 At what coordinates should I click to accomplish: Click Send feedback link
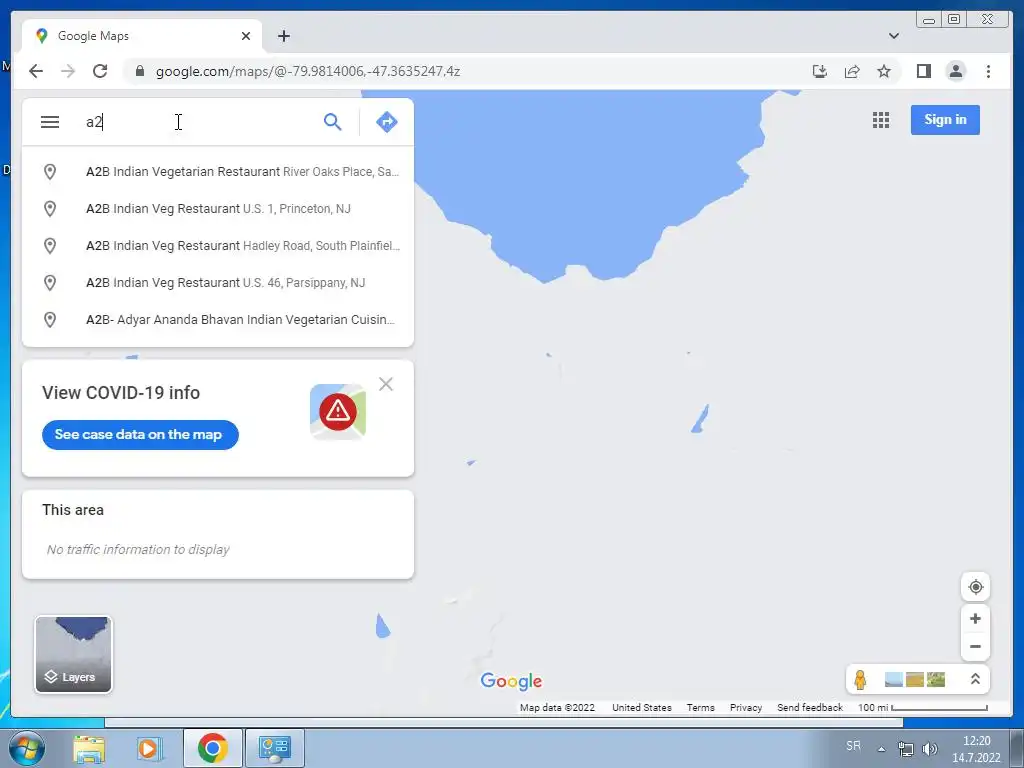point(810,707)
